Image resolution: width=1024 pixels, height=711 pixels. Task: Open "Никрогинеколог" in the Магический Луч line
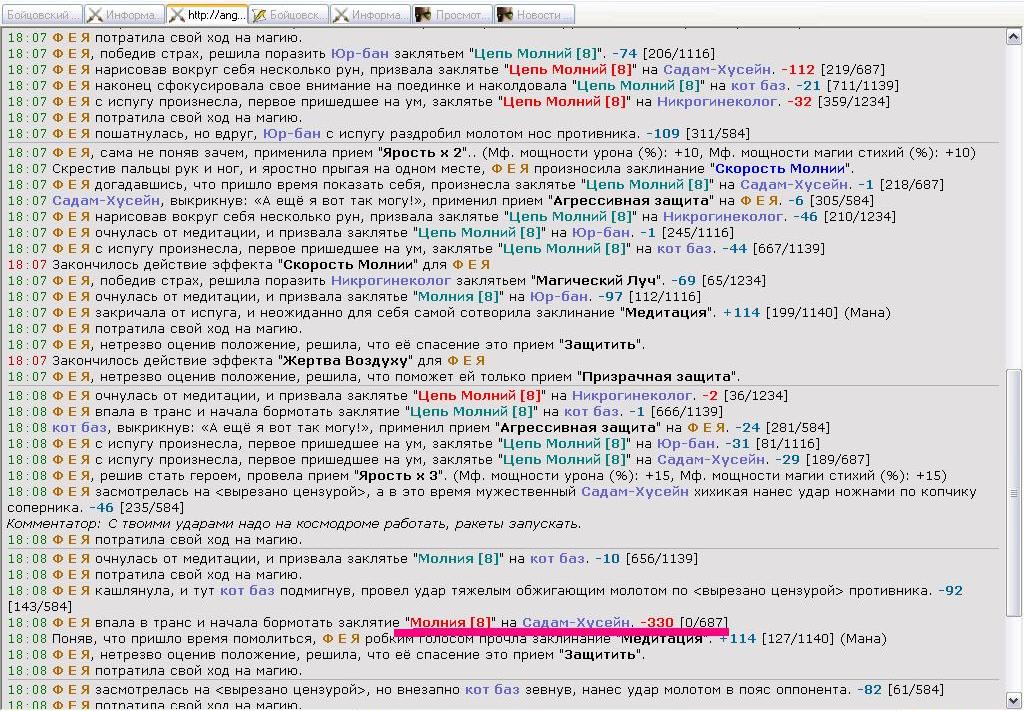click(x=391, y=281)
